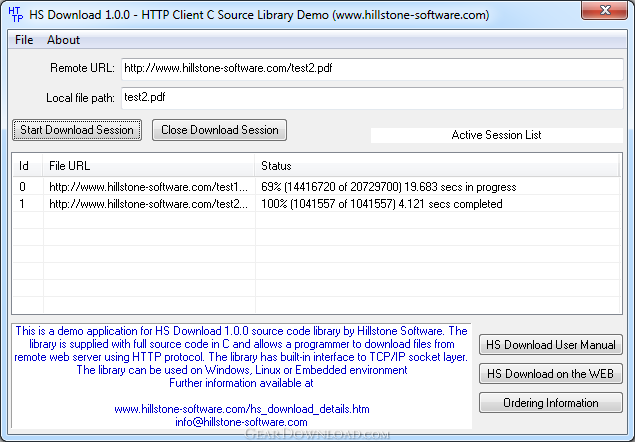
Task: Select session row with test2 URL
Action: (317, 204)
